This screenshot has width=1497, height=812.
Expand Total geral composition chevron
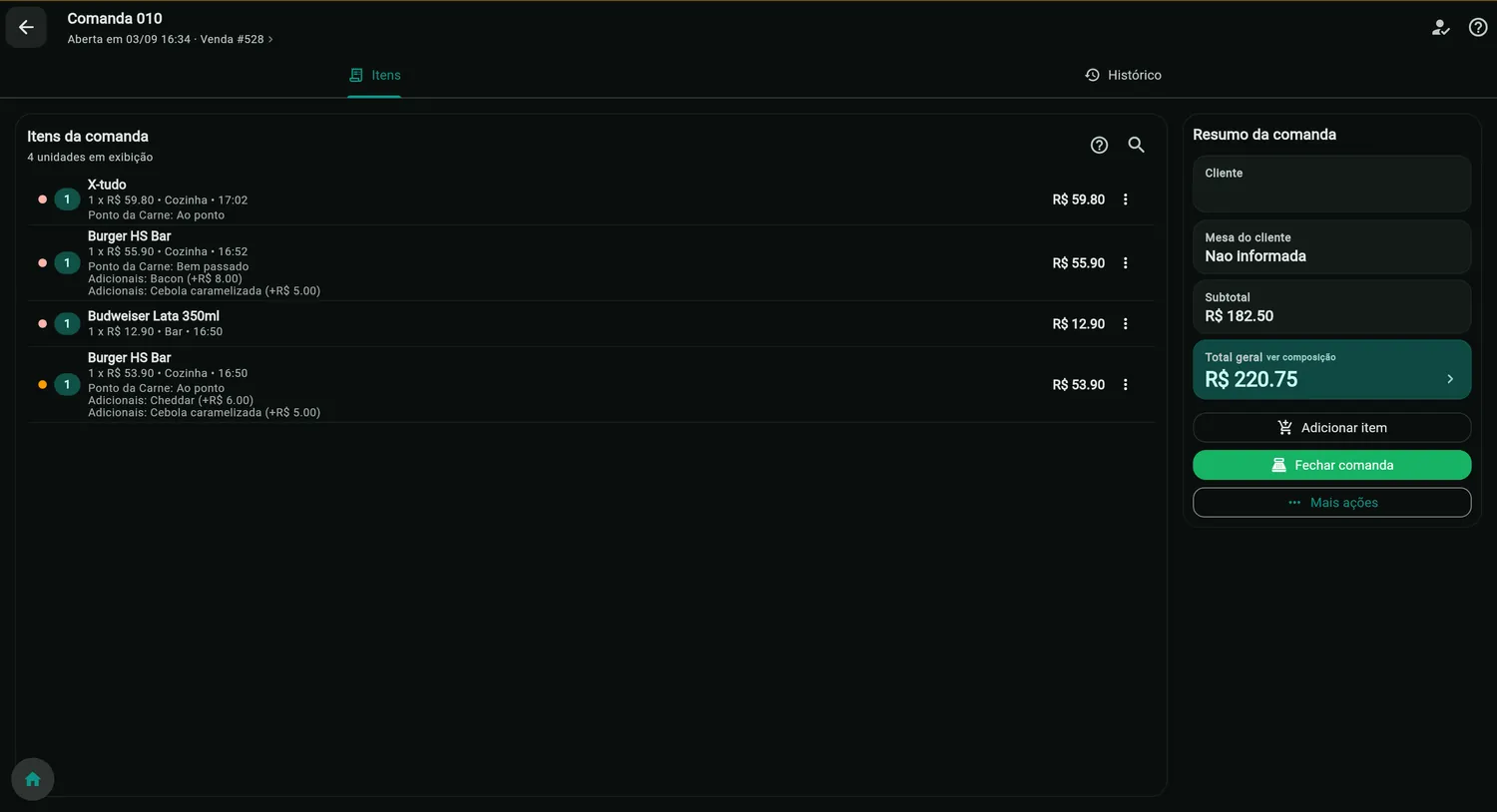click(1450, 379)
